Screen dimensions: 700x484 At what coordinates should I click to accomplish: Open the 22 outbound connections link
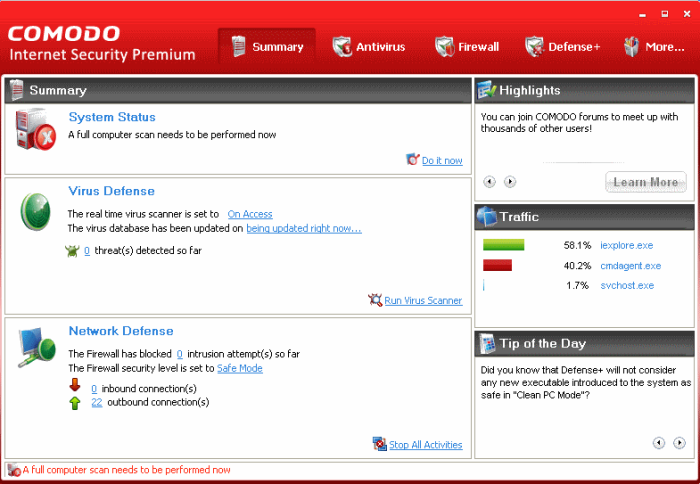[97, 402]
